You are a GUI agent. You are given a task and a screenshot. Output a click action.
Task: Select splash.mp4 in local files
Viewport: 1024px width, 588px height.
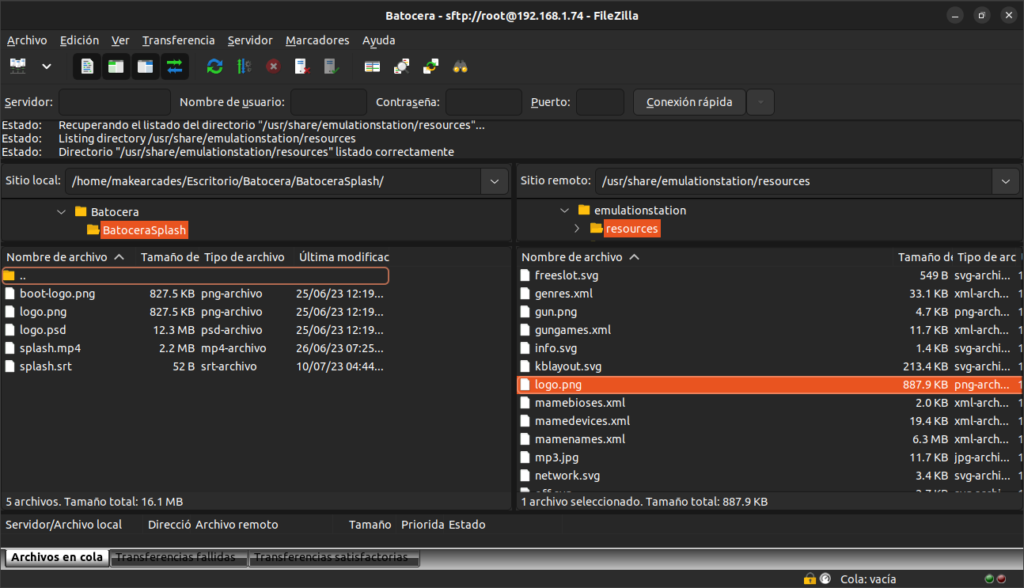(x=50, y=349)
